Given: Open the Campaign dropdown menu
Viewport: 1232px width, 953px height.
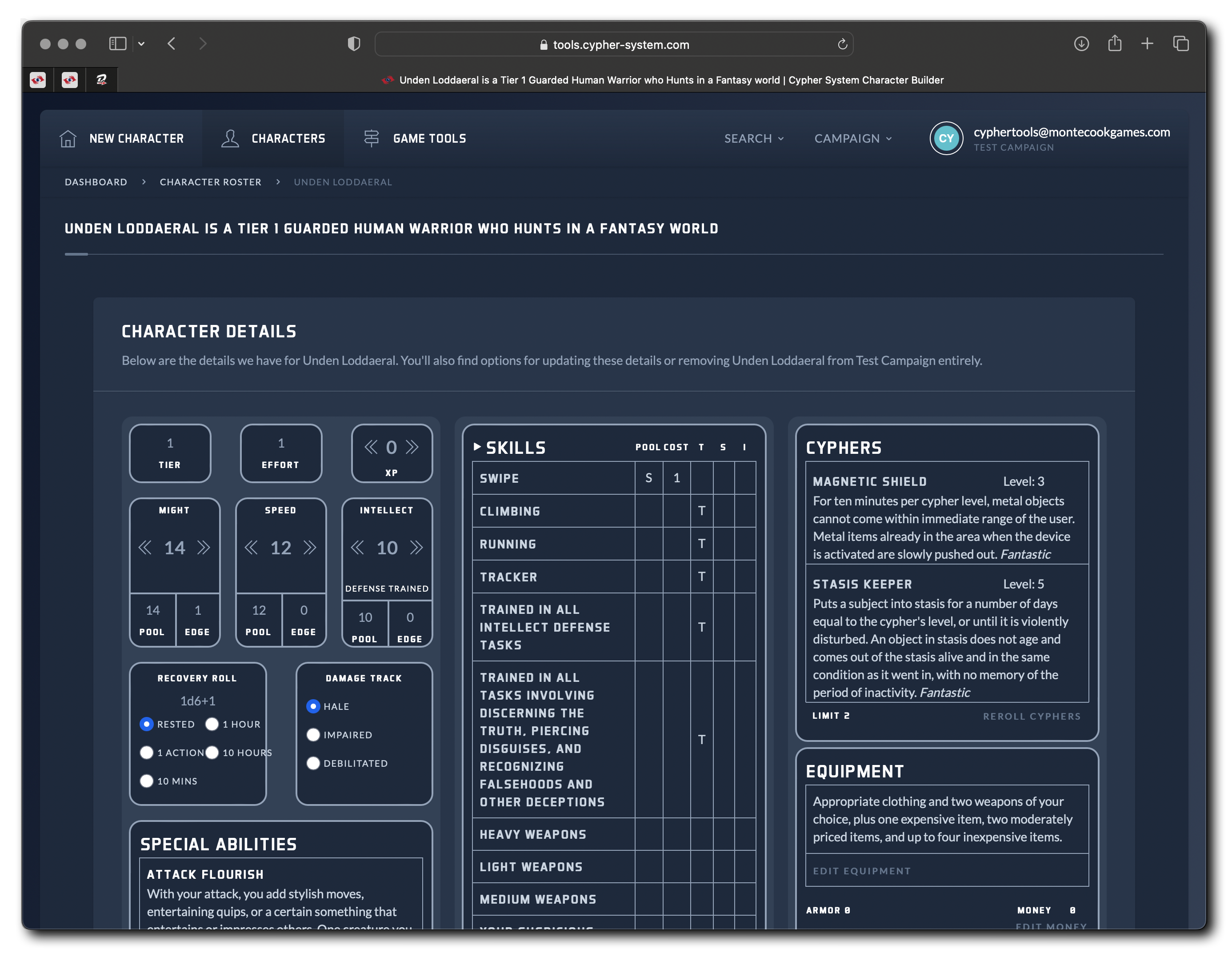Looking at the screenshot, I should coord(852,138).
